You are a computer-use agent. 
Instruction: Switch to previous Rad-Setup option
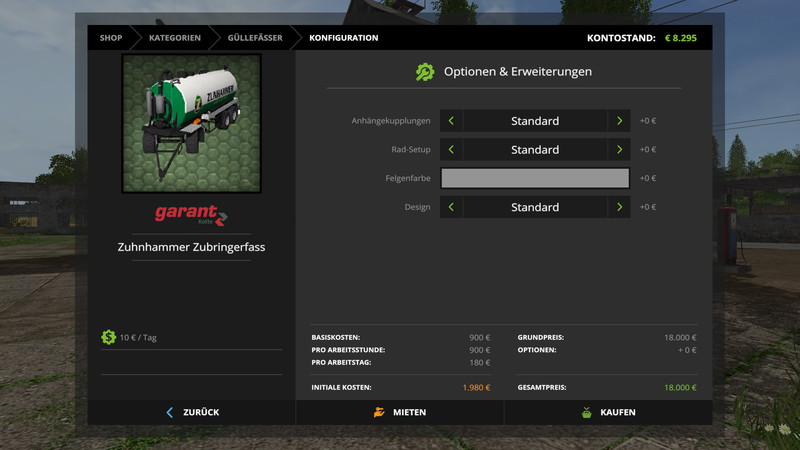point(451,150)
